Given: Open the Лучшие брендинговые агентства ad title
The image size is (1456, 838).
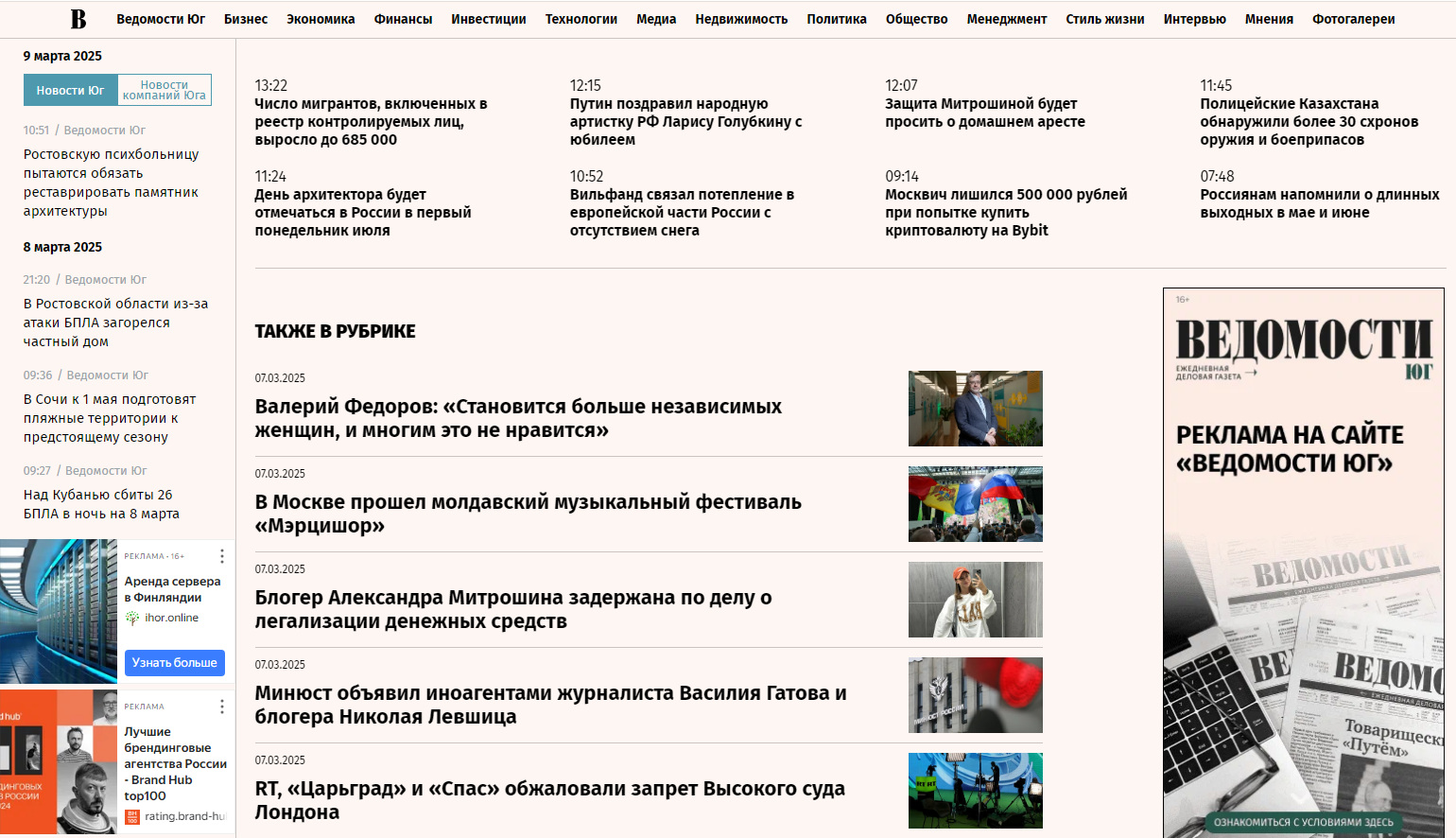Looking at the screenshot, I should coord(176,763).
